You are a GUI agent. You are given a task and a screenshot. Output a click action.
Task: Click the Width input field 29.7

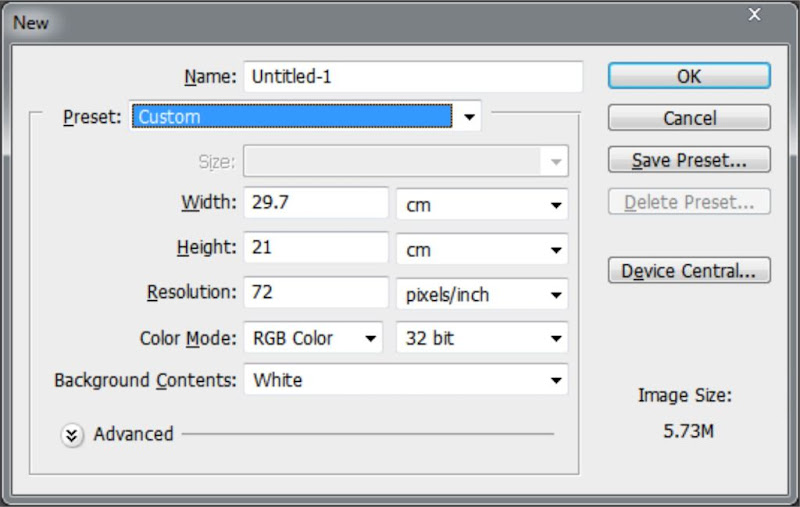coord(316,202)
